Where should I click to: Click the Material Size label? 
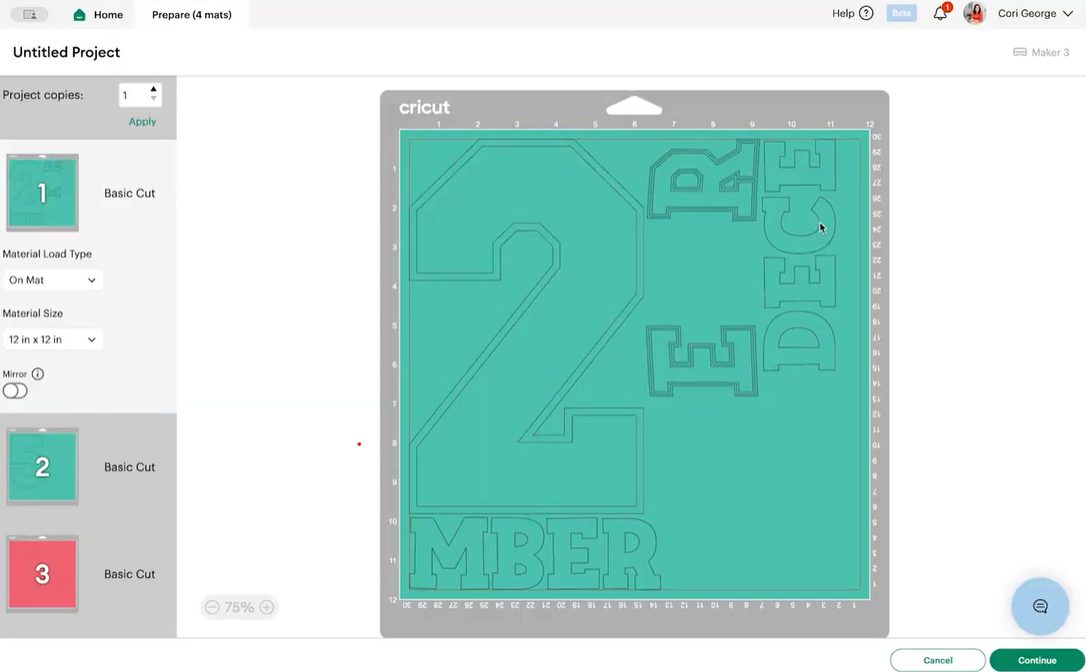33,313
